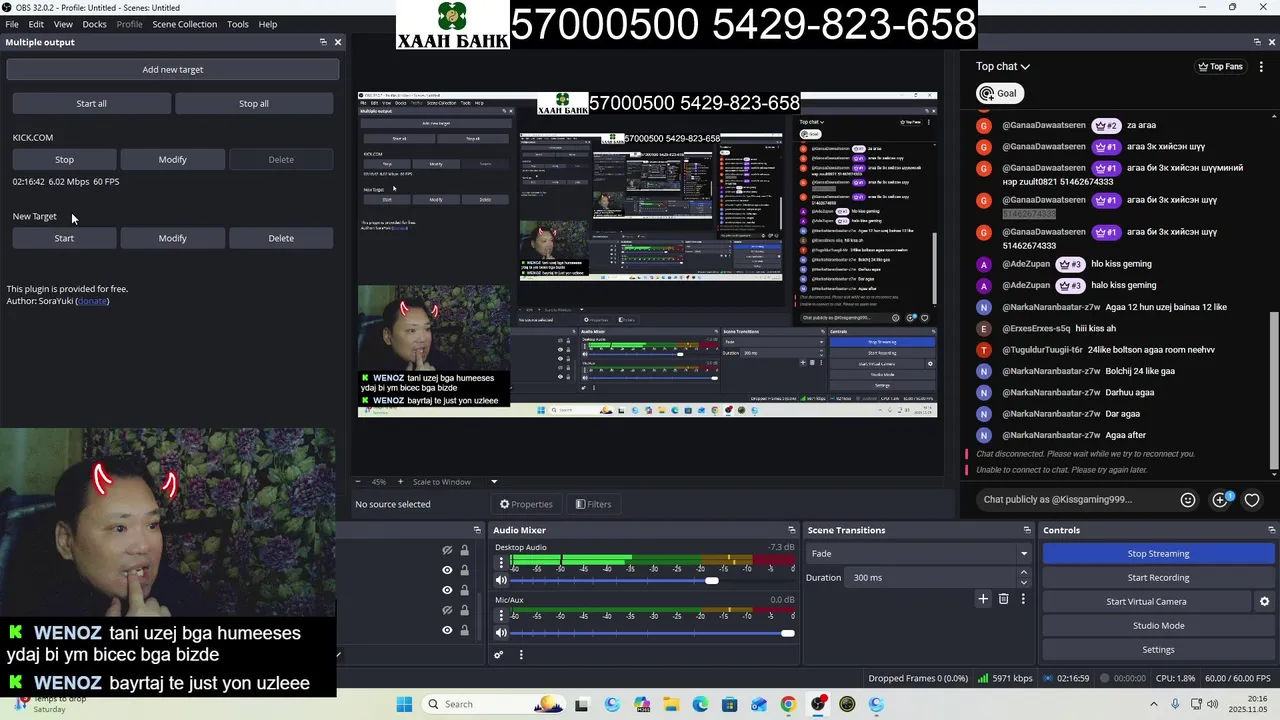
Task: Open Windows Start menu
Action: [404, 704]
